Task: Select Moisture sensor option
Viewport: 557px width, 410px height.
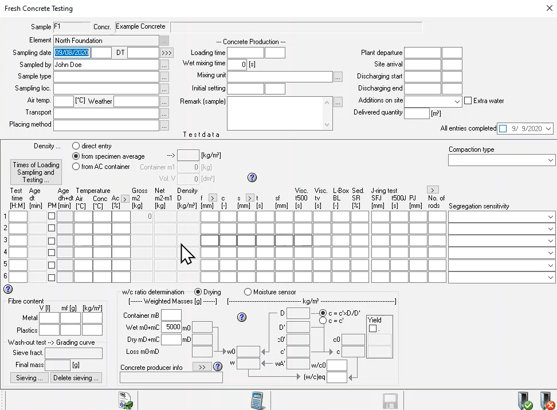Action: tap(248, 292)
